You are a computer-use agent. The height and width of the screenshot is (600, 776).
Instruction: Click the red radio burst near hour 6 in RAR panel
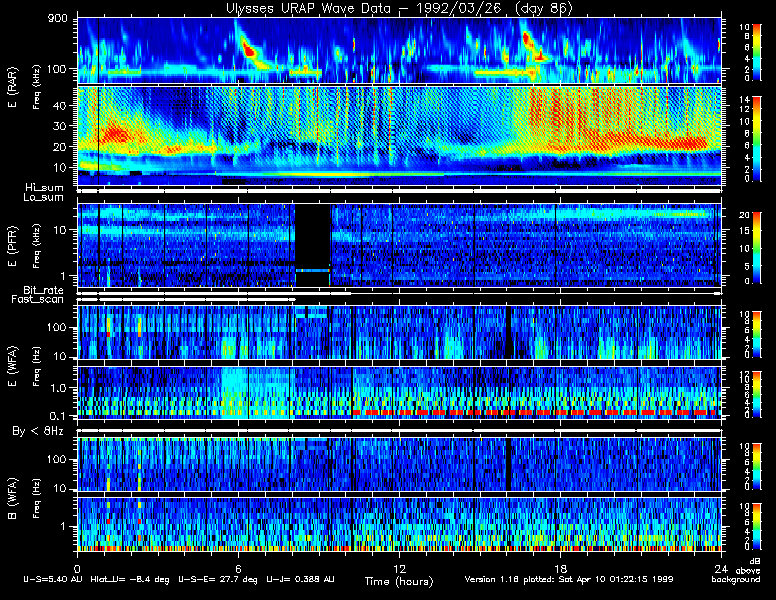(x=249, y=50)
